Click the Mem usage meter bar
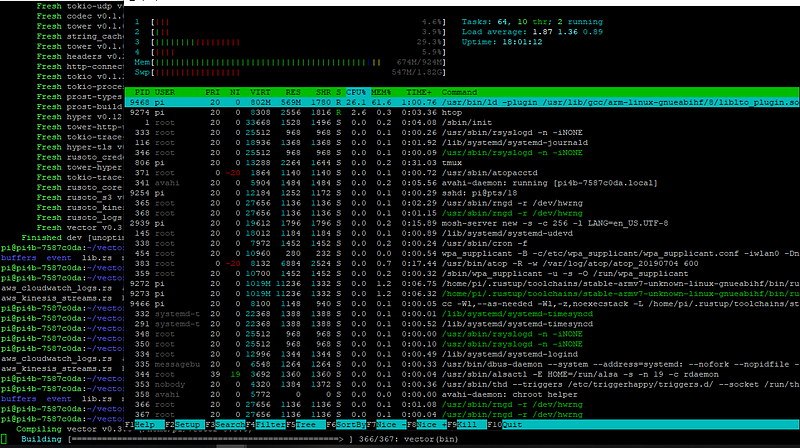Image resolution: width=800 pixels, height=448 pixels. point(290,62)
